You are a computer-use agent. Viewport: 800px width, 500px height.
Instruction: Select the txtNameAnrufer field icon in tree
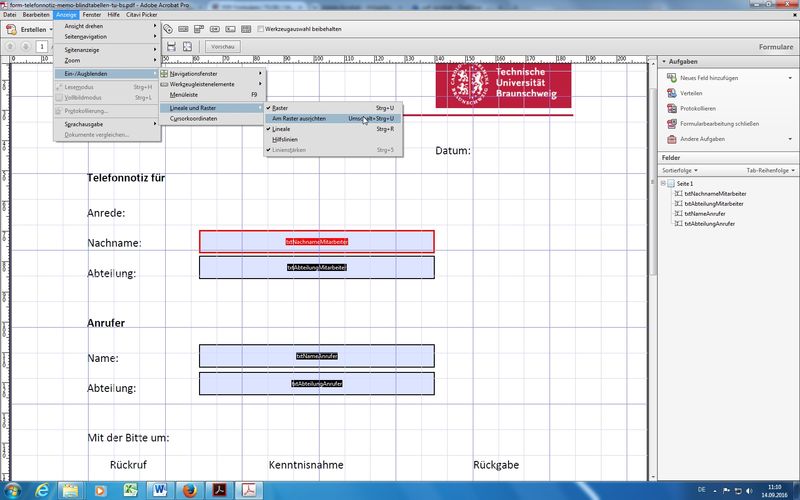(677, 213)
